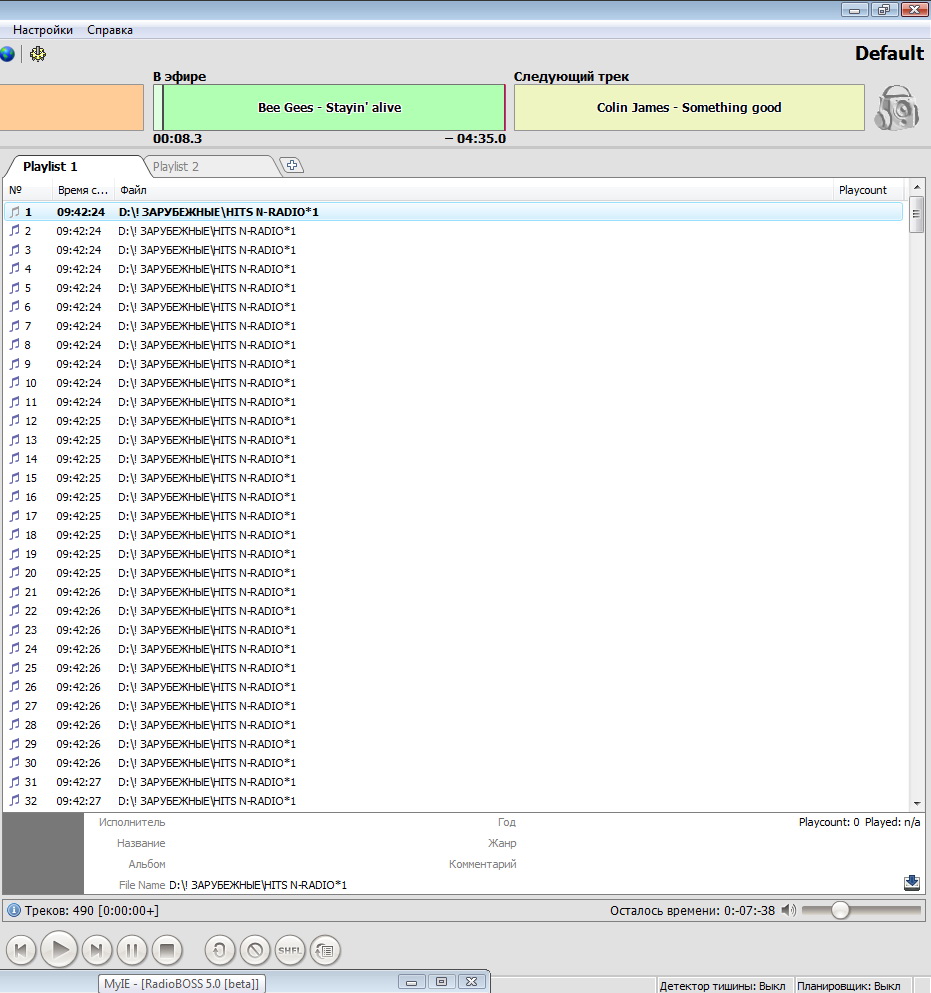Click the track count info icon
The image size is (931, 993).
pos(13,911)
